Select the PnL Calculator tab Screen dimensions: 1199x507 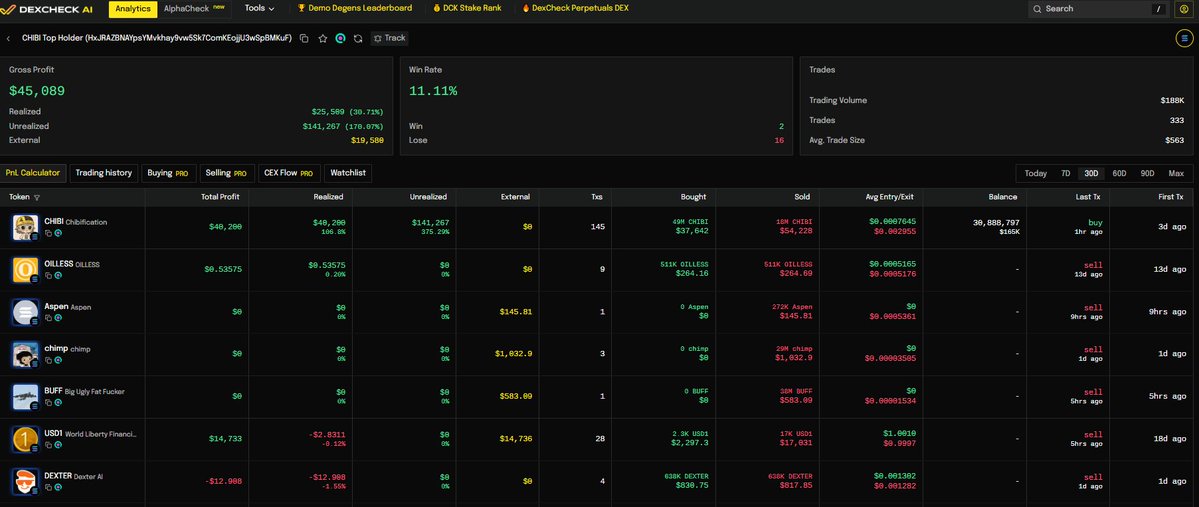pyautogui.click(x=33, y=173)
